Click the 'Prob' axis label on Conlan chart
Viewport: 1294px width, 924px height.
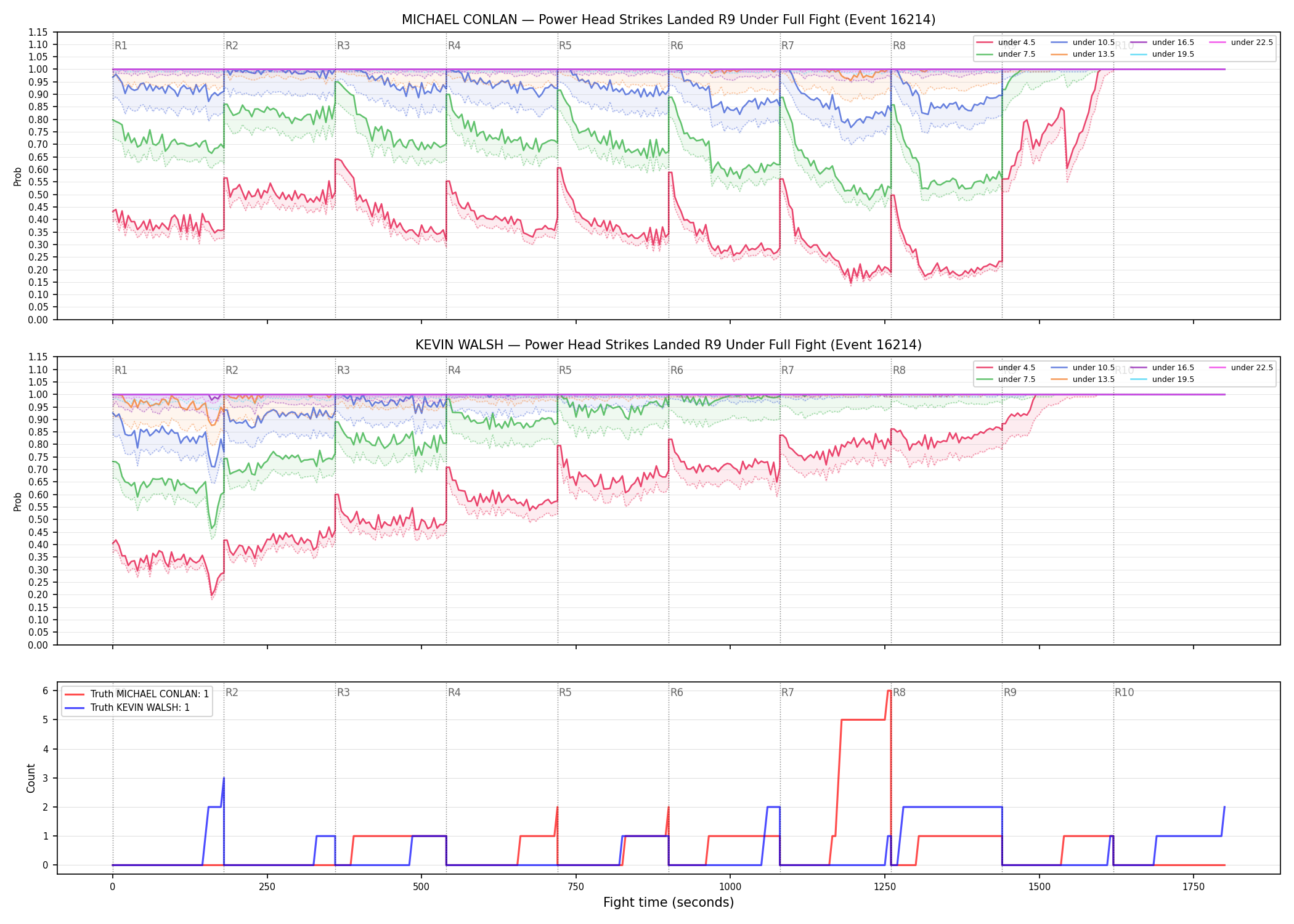pyautogui.click(x=18, y=176)
